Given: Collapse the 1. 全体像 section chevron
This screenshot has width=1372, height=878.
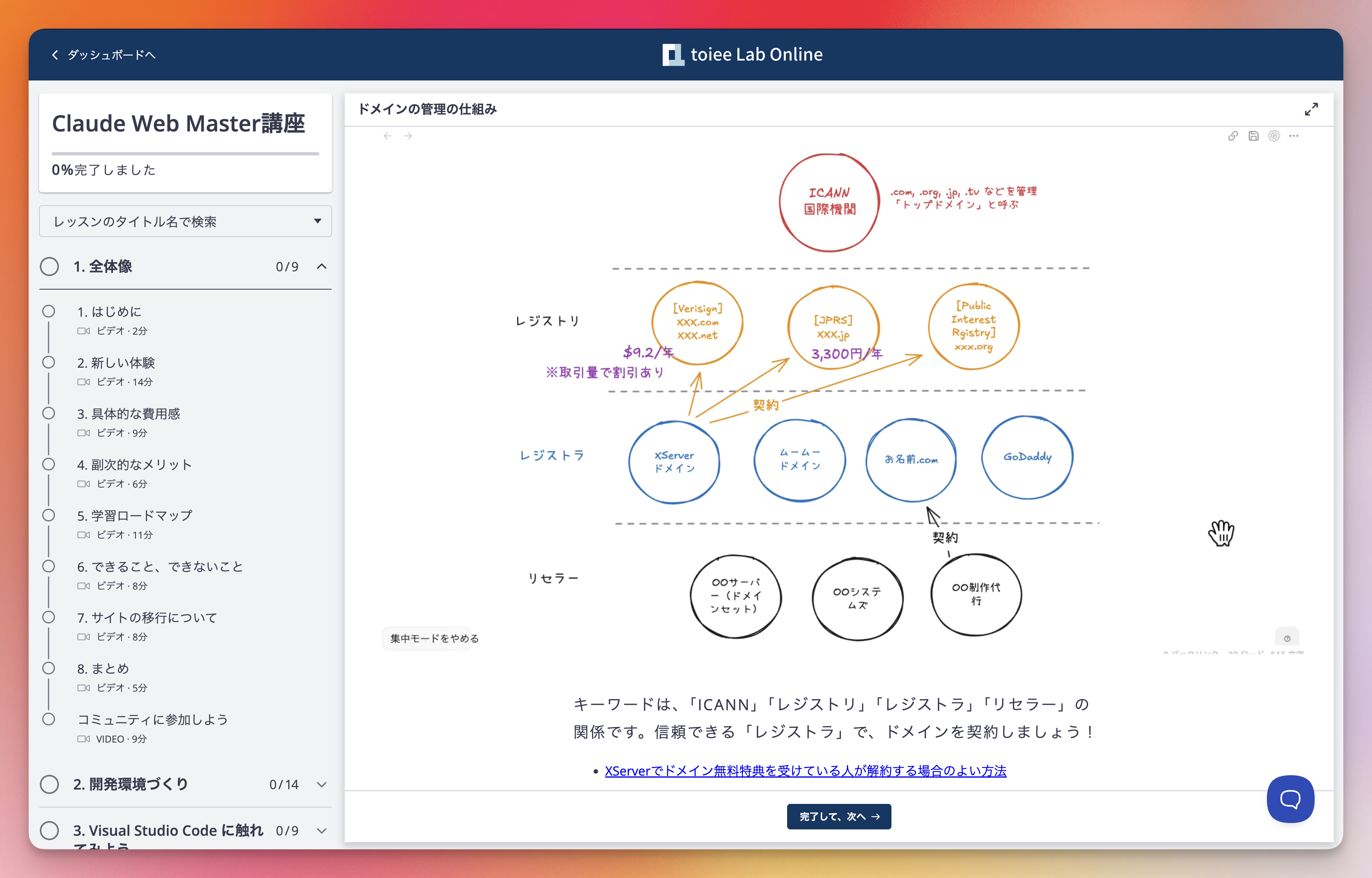Looking at the screenshot, I should coord(321,266).
